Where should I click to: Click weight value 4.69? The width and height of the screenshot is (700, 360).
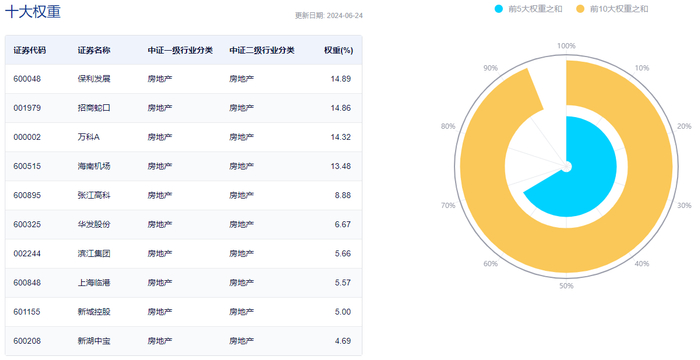coord(343,341)
